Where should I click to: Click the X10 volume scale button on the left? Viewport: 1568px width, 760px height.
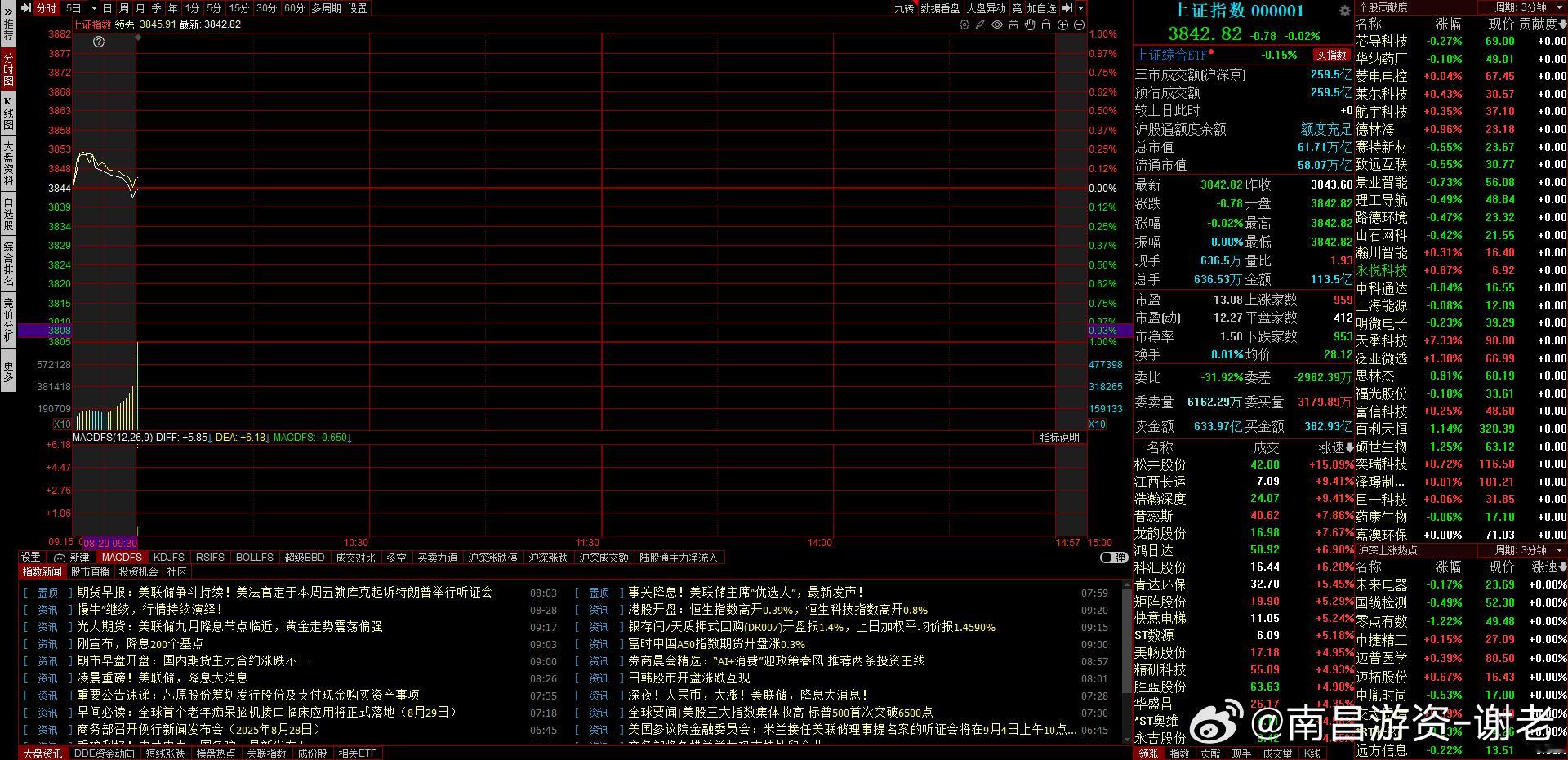pyautogui.click(x=62, y=424)
